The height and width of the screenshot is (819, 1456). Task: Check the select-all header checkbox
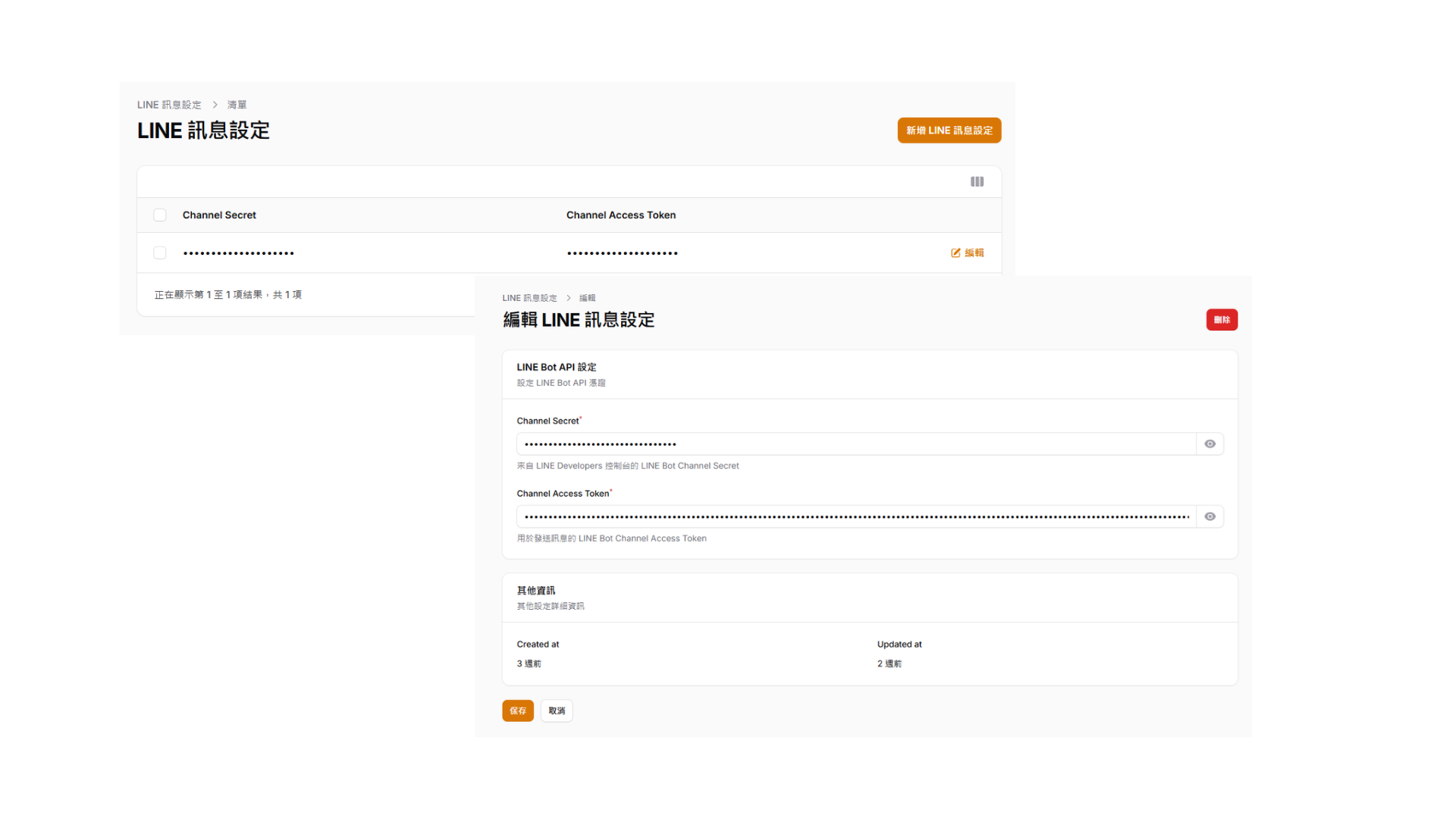[x=160, y=215]
